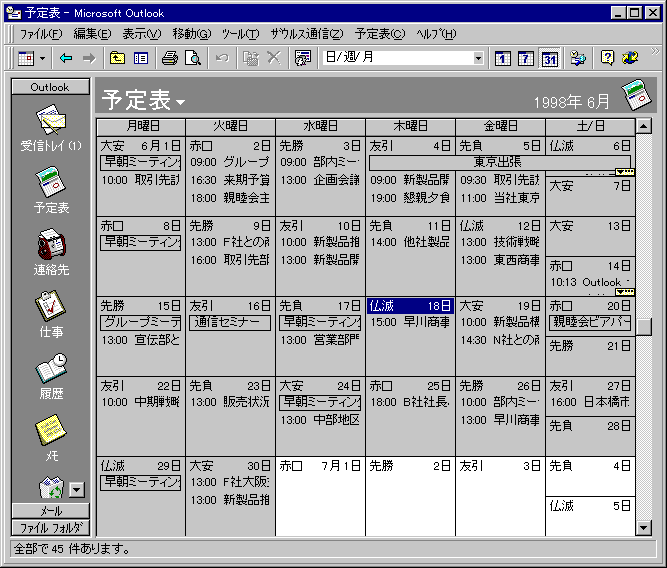Click the Undo icon
The height and width of the screenshot is (568, 667).
(222, 58)
